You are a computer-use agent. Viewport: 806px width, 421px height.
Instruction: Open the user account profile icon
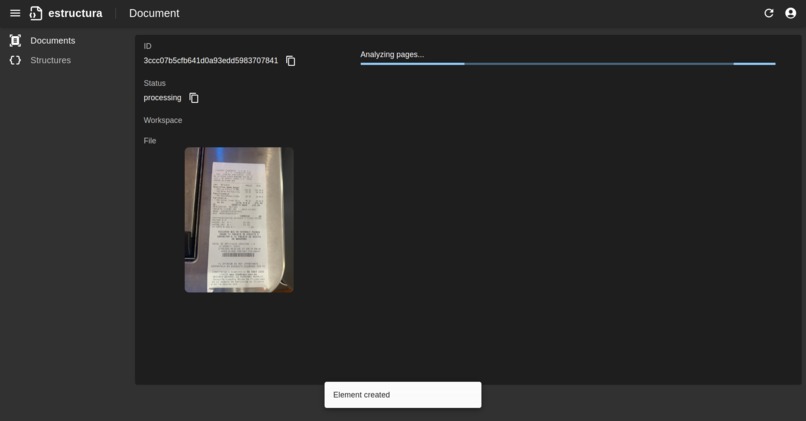coord(791,13)
